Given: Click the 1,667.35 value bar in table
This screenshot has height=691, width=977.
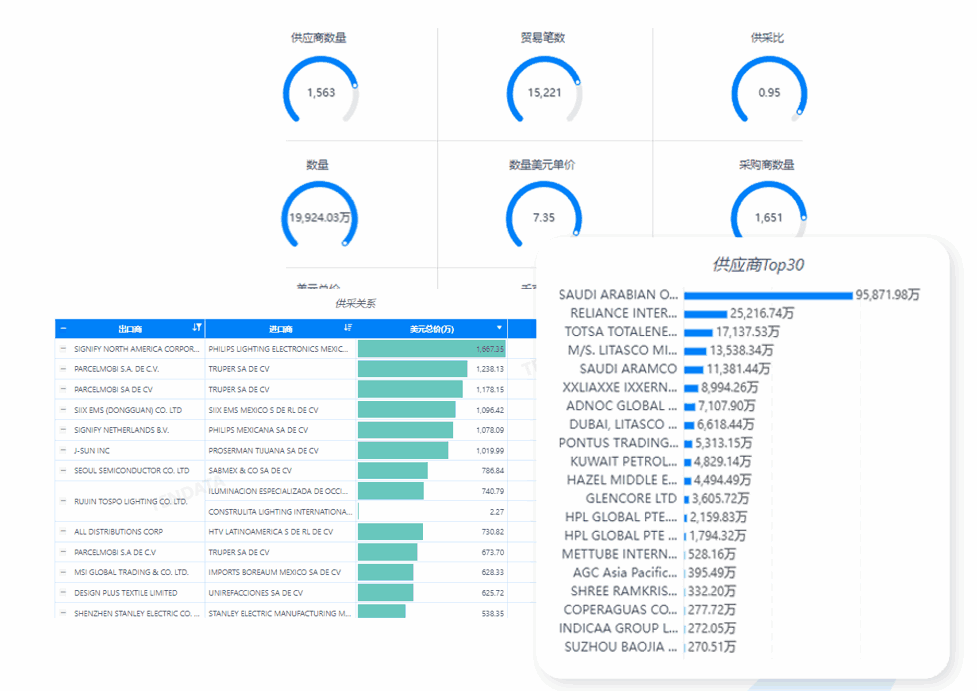Looking at the screenshot, I should [x=431, y=349].
